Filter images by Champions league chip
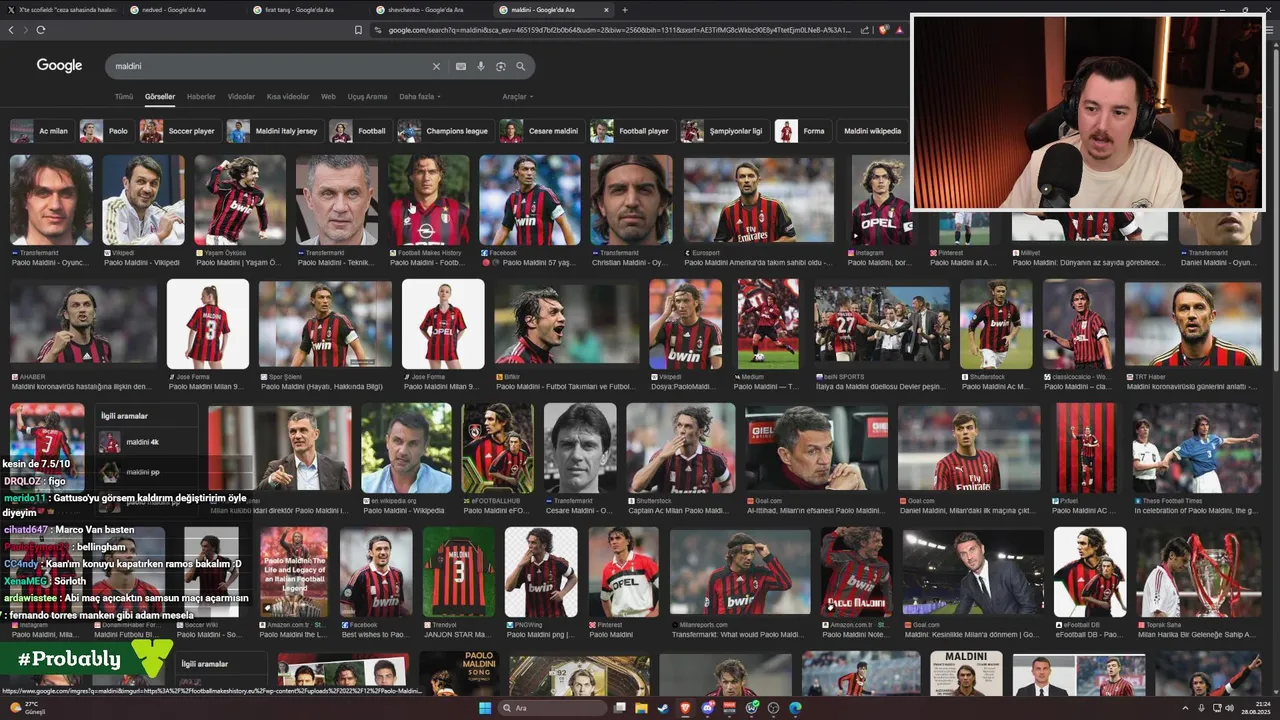Screen dimensions: 1280x720 [x=445, y=131]
